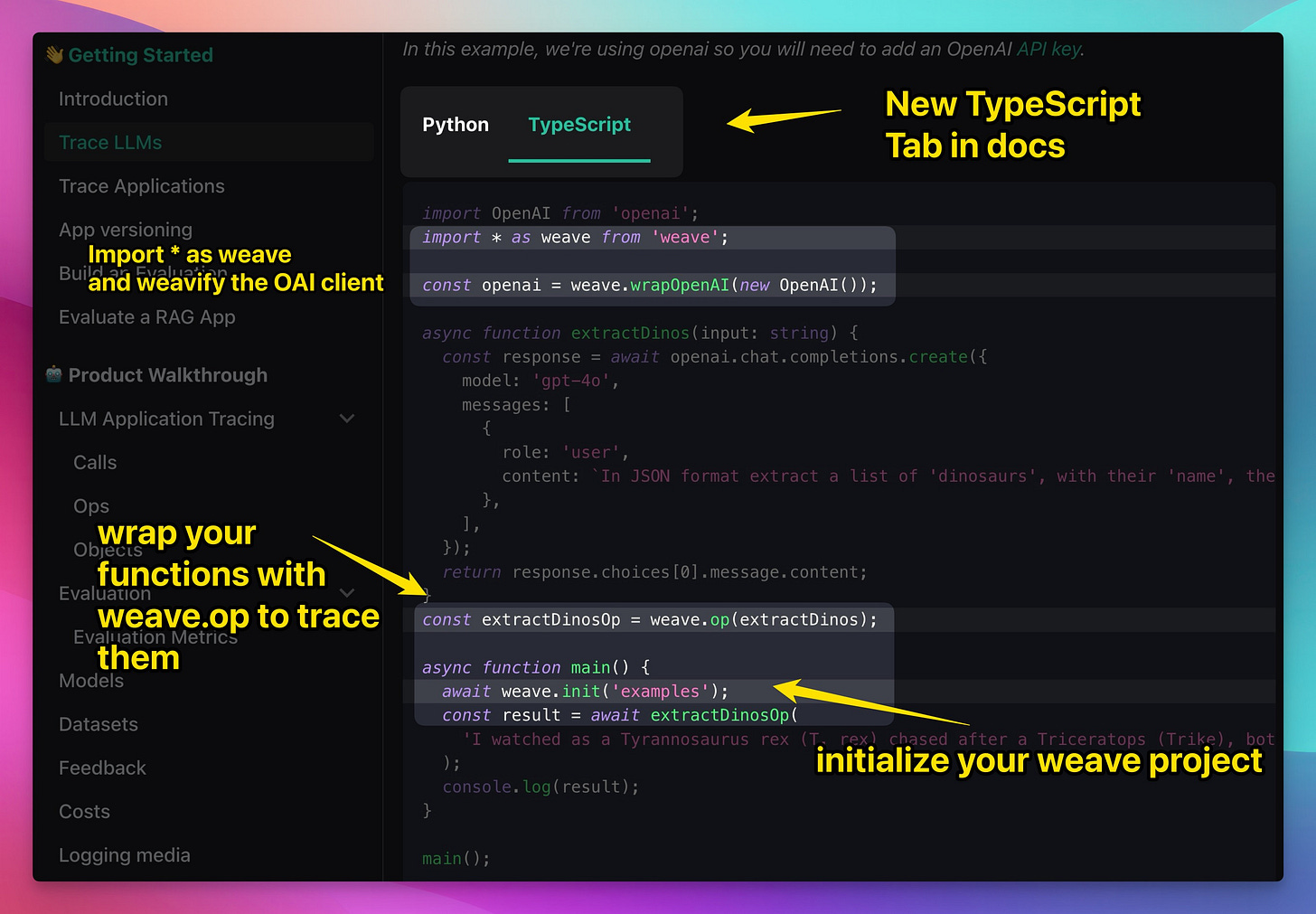Select the TypeScript tab
Image resolution: width=1316 pixels, height=914 pixels.
[x=579, y=125]
